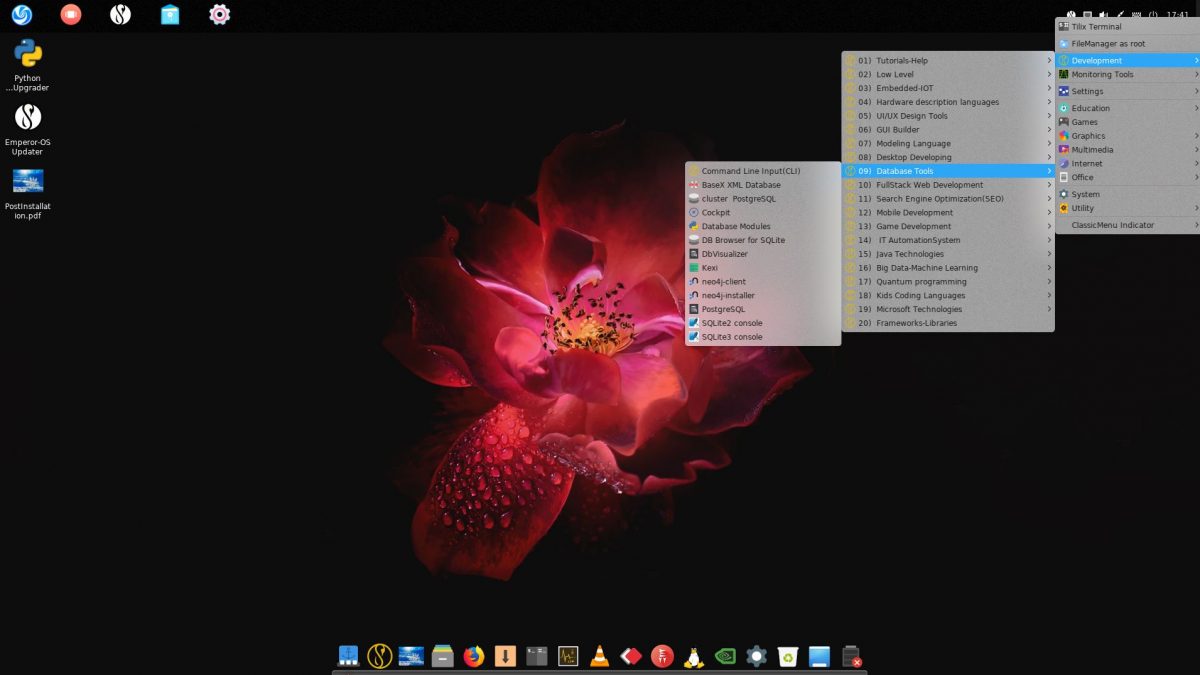The height and width of the screenshot is (675, 1200).
Task: Click the volume speaker icon in tray
Action: [1103, 15]
